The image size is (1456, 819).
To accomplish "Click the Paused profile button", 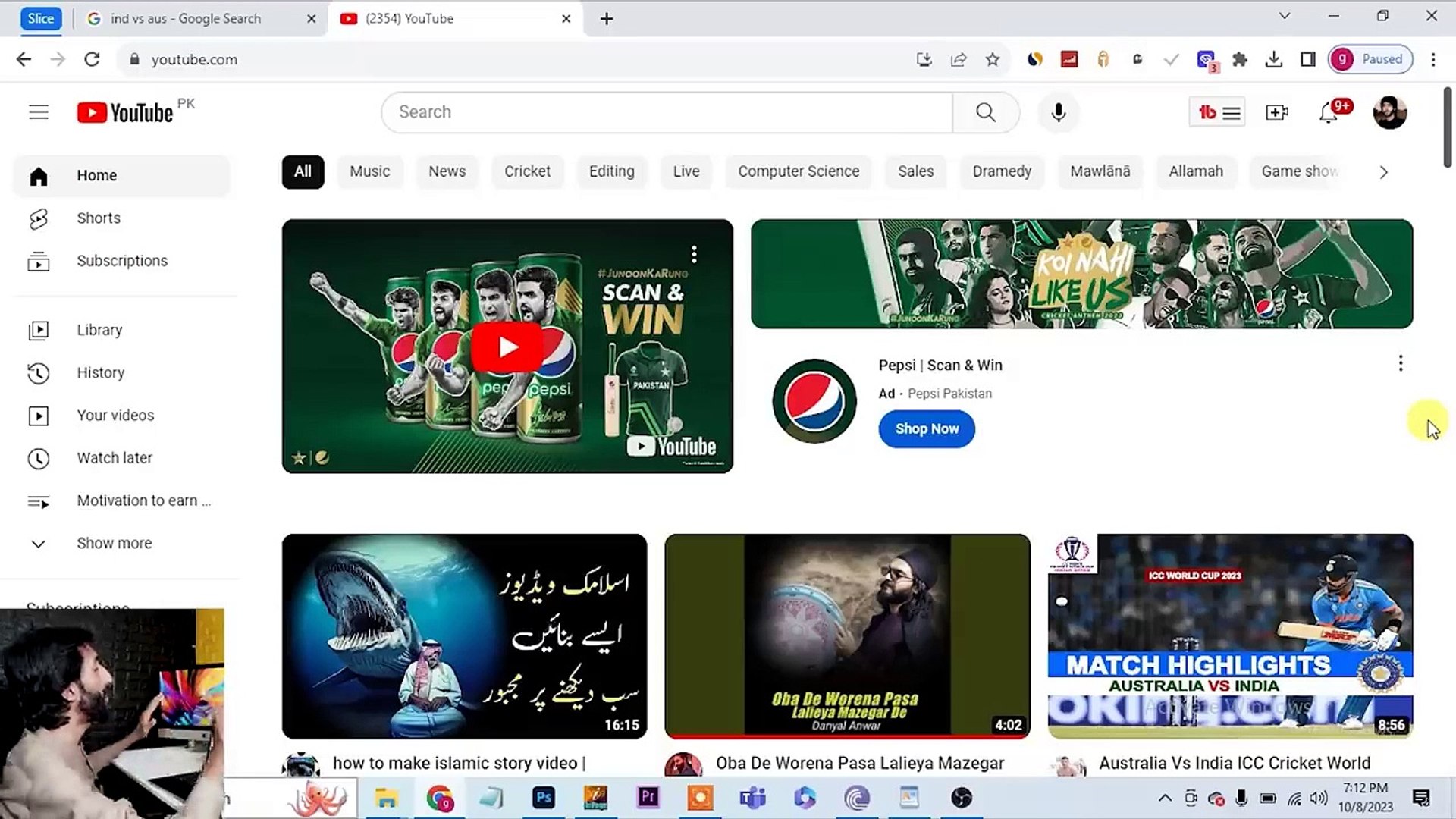I will (1370, 59).
